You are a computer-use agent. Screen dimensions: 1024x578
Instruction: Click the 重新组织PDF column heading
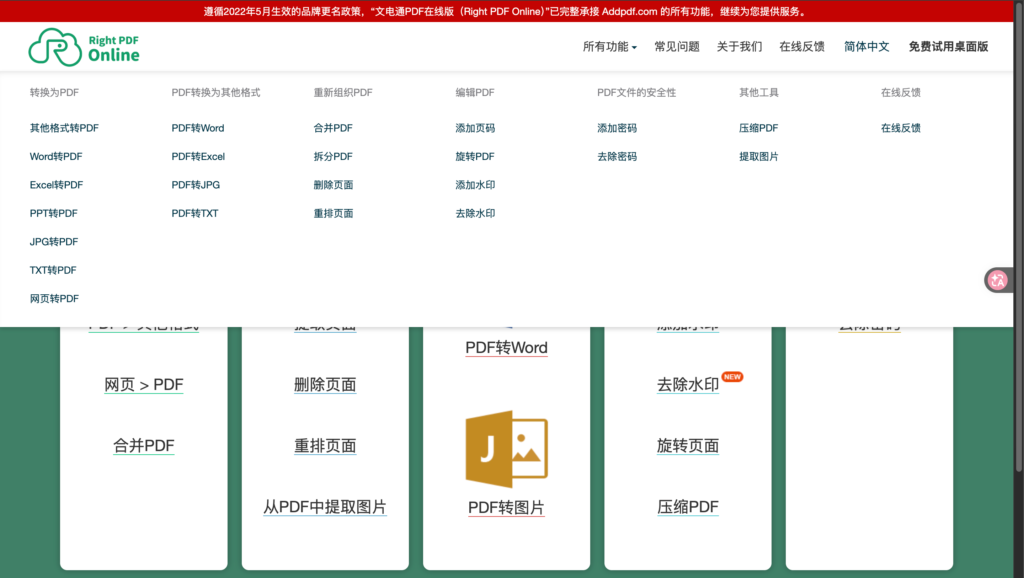pos(343,92)
